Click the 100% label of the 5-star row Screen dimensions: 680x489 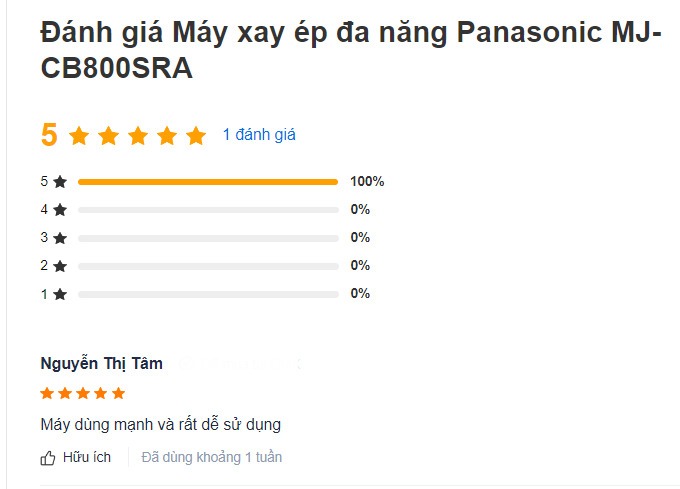point(367,182)
